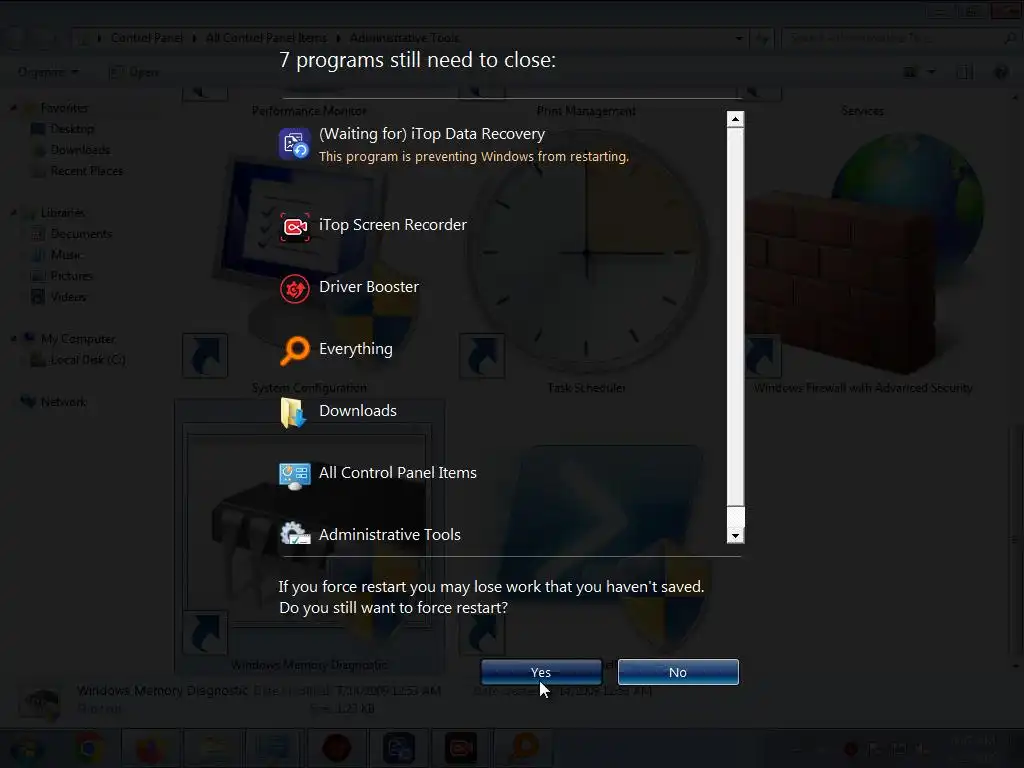
Task: Click iTop Data Recovery taskbar icon
Action: pyautogui.click(x=398, y=748)
